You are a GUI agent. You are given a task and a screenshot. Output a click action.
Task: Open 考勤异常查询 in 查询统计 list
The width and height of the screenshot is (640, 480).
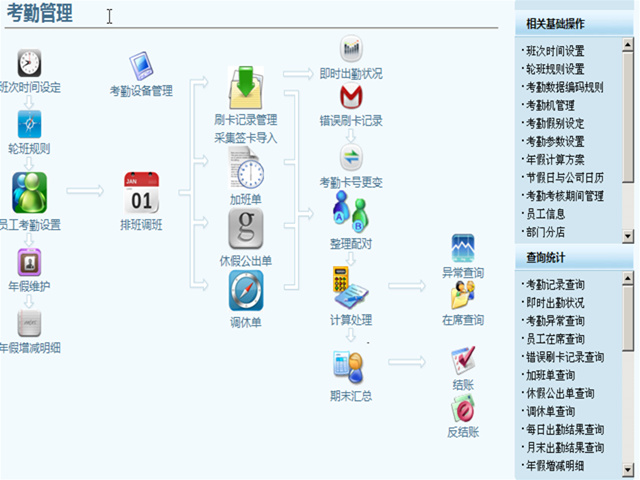point(555,321)
